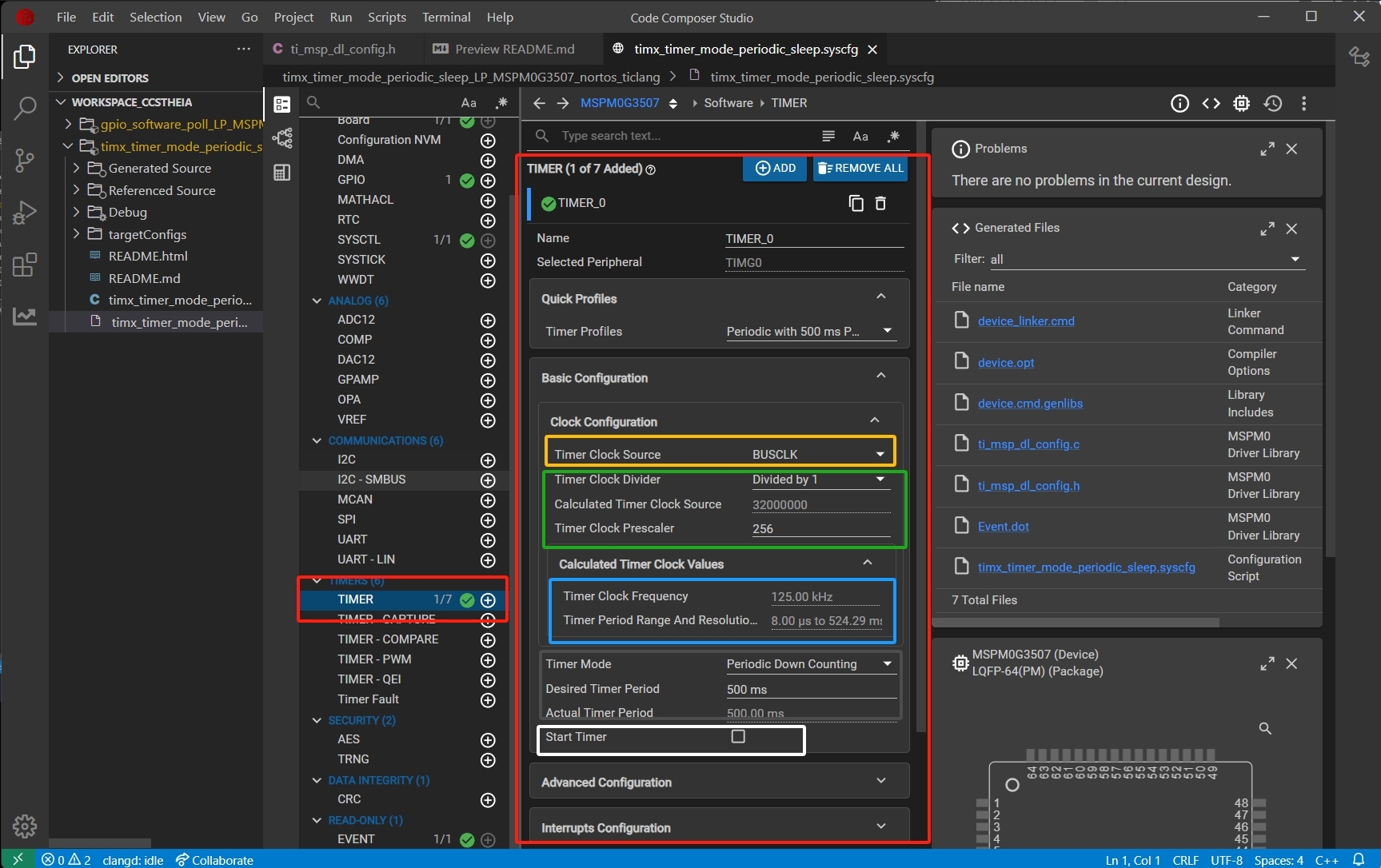Add an ADC12 module instance
Image resolution: width=1381 pixels, height=868 pixels.
[x=488, y=321]
